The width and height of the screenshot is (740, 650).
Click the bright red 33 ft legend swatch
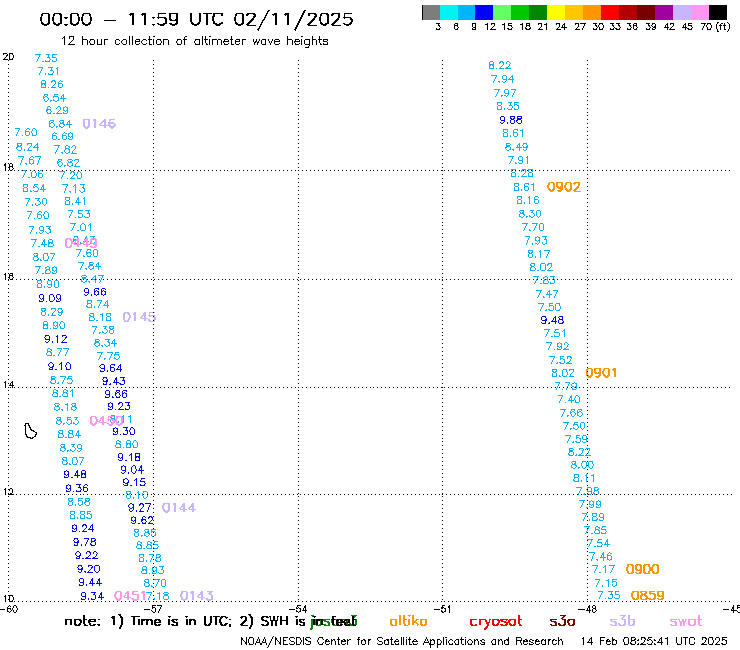pyautogui.click(x=609, y=12)
